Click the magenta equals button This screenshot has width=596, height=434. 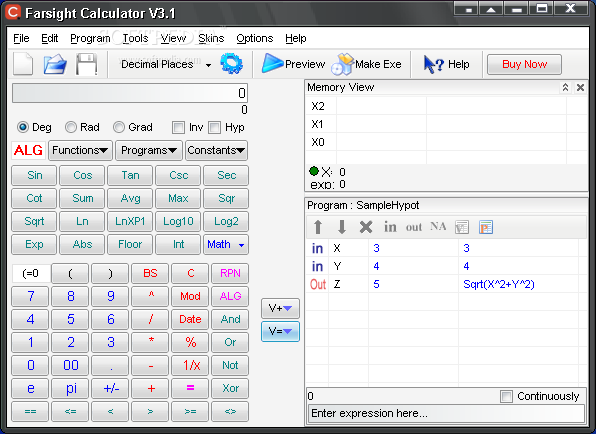tap(190, 388)
